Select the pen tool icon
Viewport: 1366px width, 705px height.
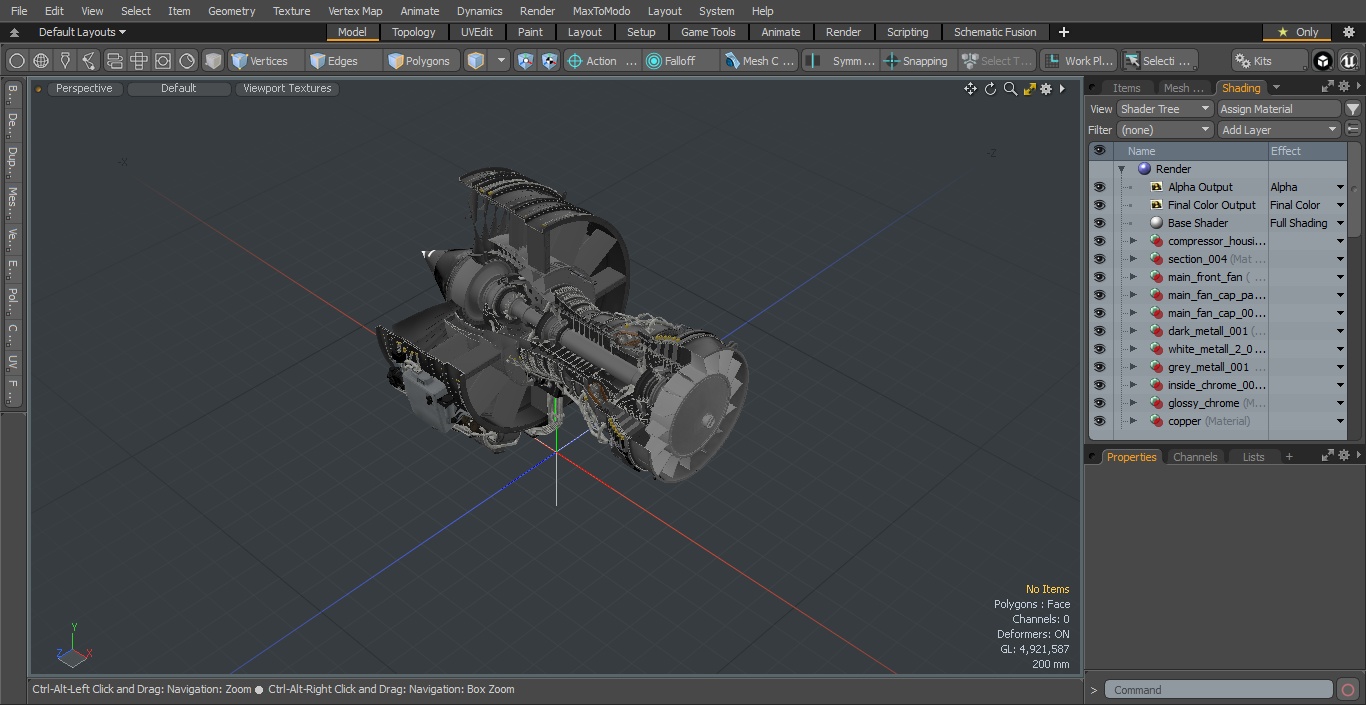[x=65, y=61]
